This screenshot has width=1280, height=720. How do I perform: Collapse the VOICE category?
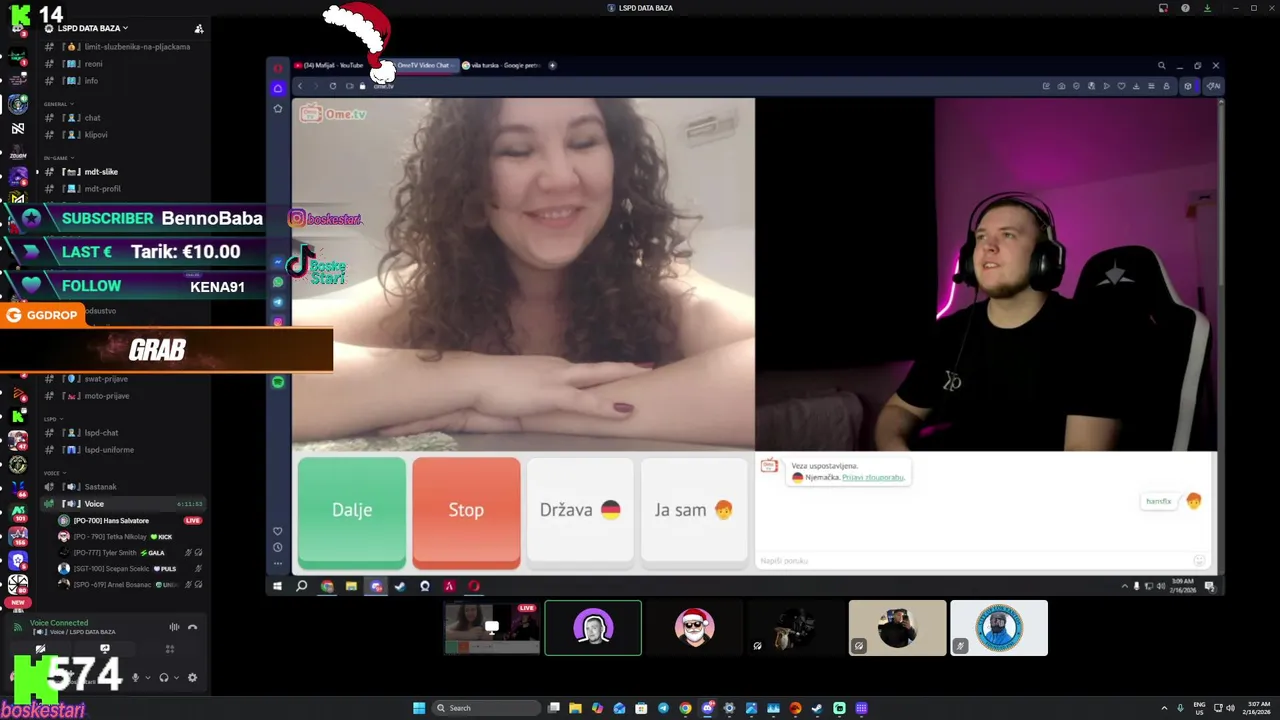pos(54,473)
